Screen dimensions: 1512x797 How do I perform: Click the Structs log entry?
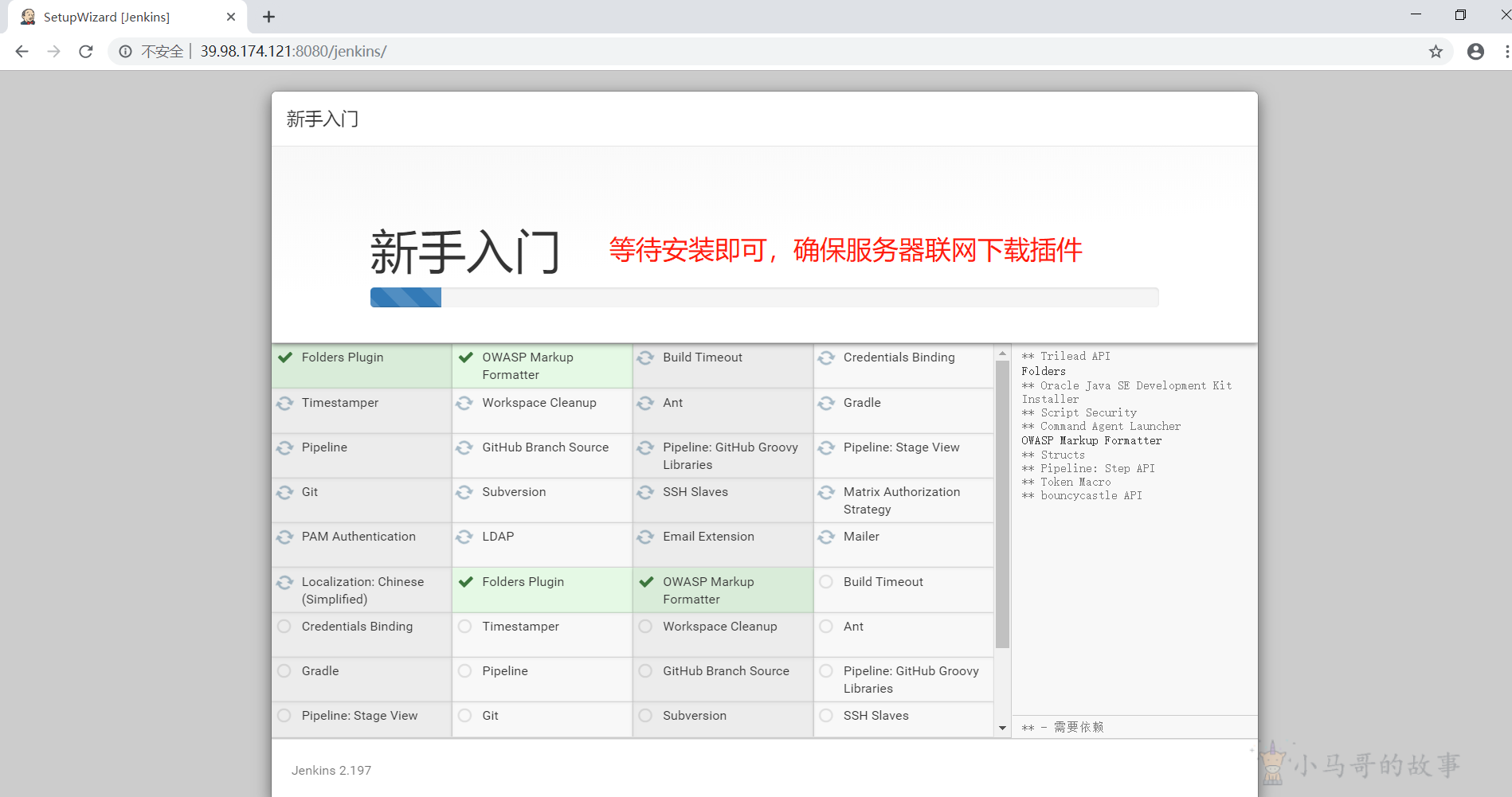(1053, 455)
